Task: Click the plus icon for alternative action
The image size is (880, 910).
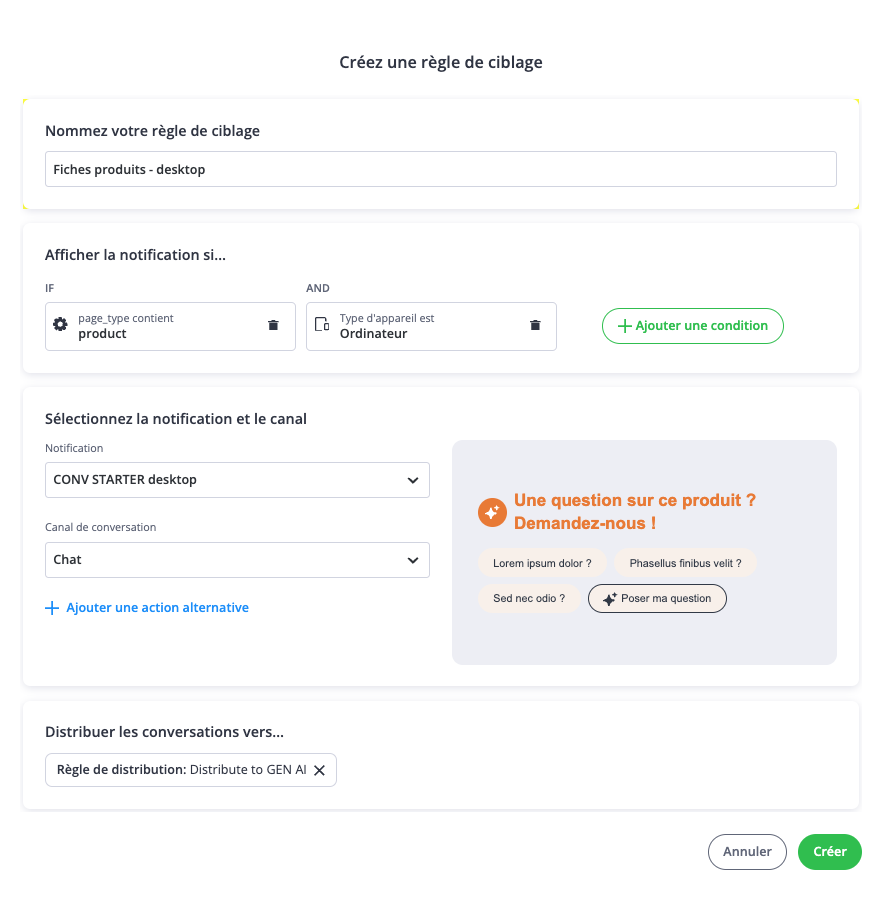Action: coord(53,608)
